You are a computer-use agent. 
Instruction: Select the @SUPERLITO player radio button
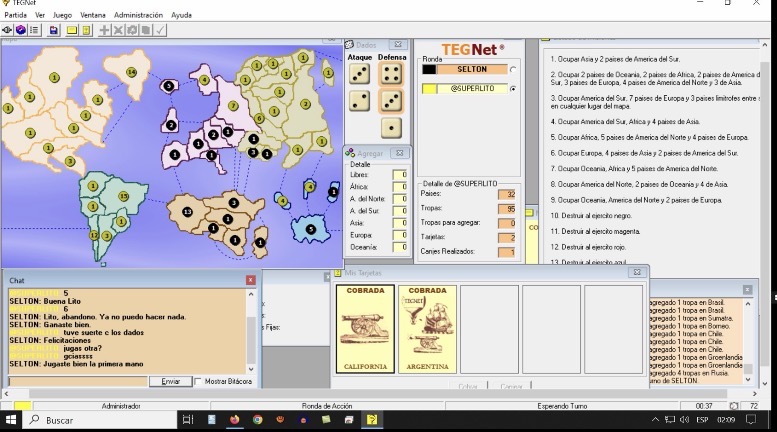pos(513,89)
